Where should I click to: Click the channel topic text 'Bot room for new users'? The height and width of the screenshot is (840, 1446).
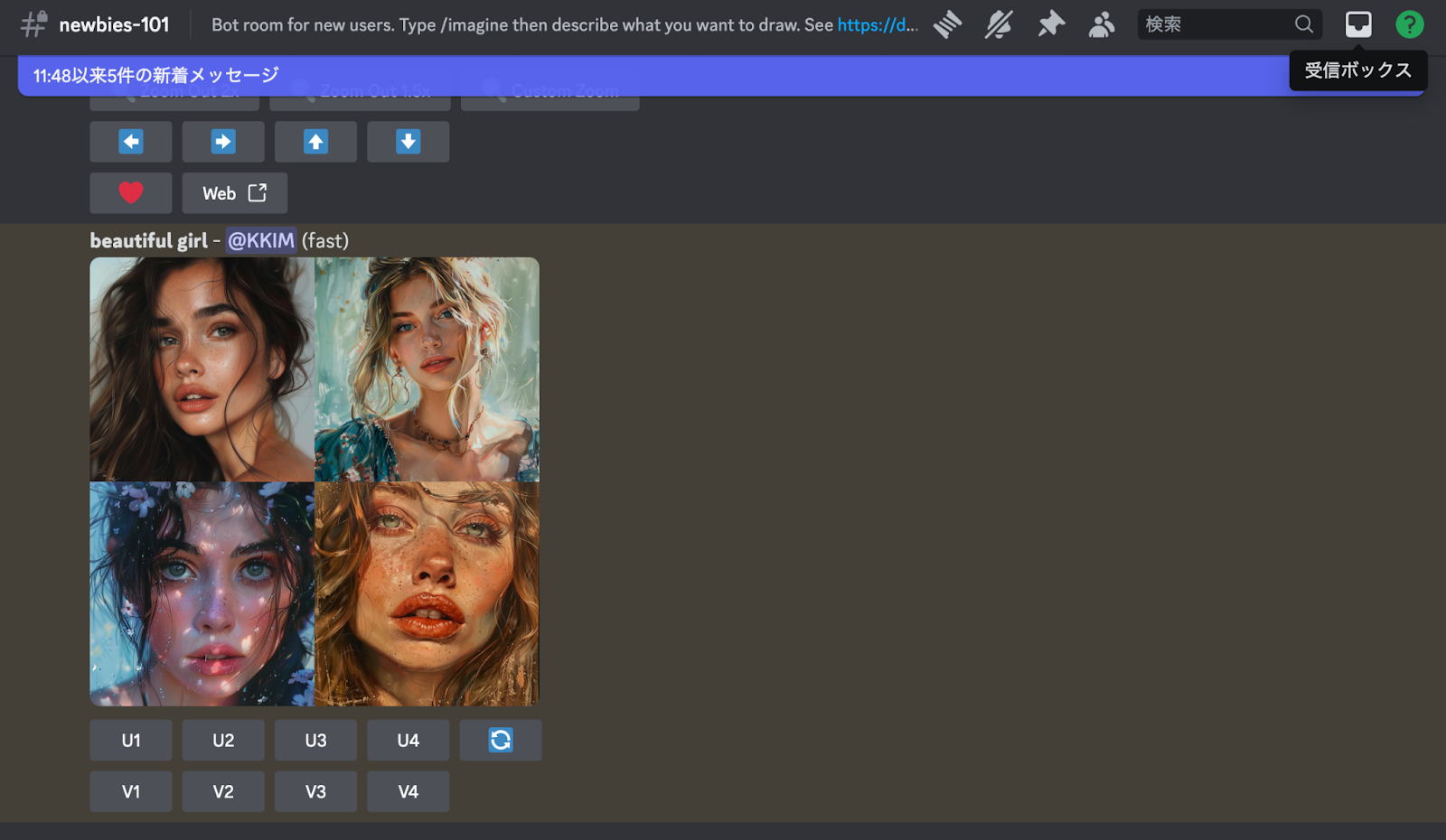pyautogui.click(x=303, y=25)
